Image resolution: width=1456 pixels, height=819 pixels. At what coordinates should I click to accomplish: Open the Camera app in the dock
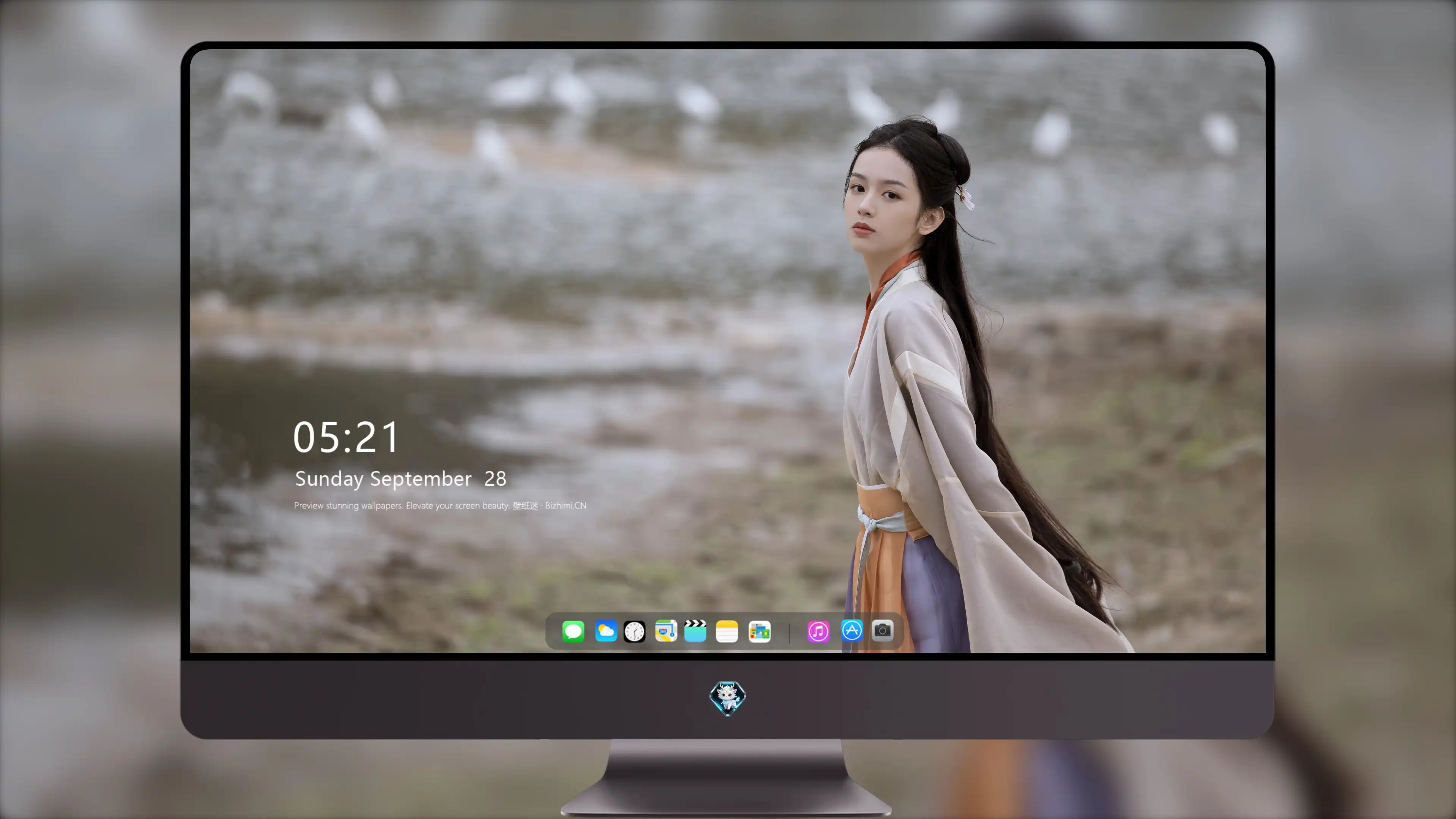click(x=882, y=630)
